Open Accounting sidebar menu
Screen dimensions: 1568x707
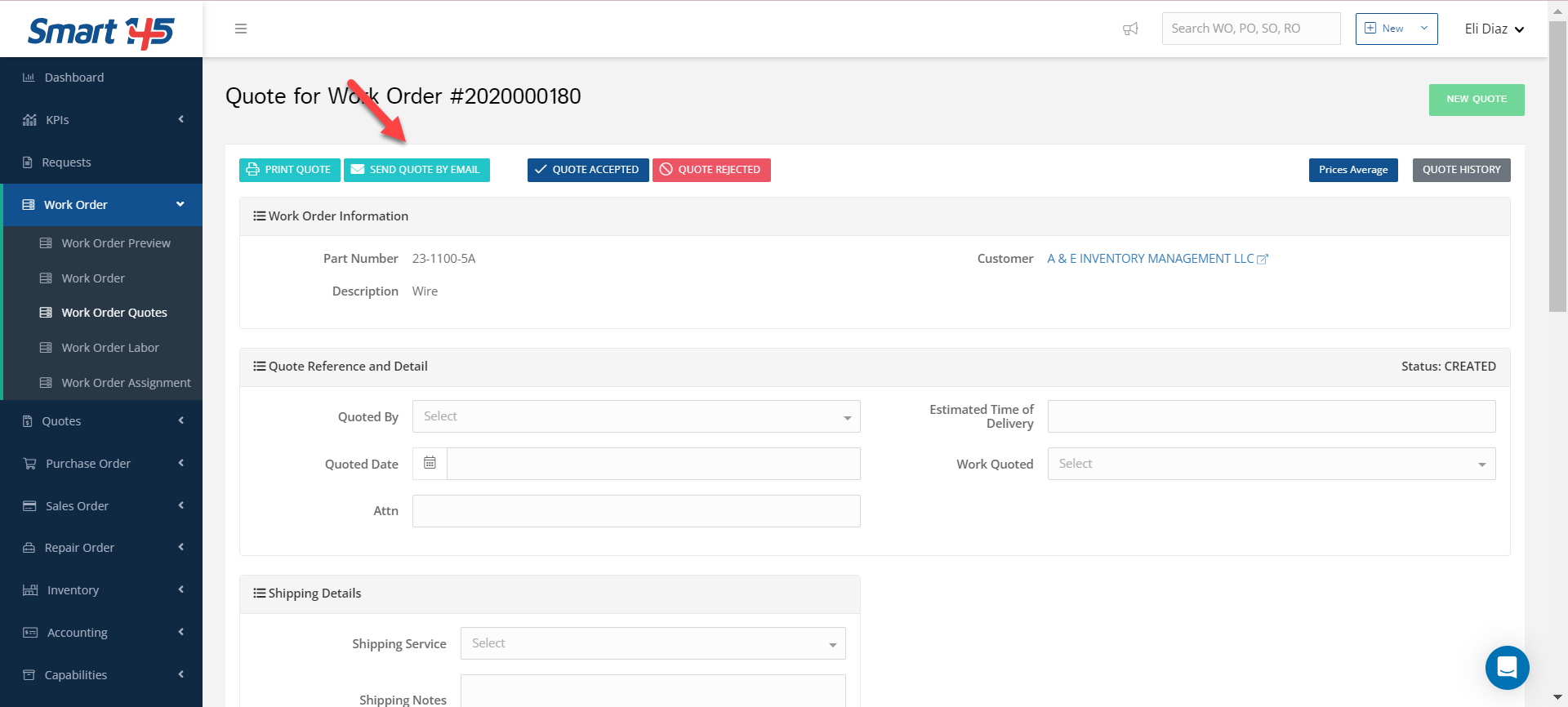[x=101, y=633]
